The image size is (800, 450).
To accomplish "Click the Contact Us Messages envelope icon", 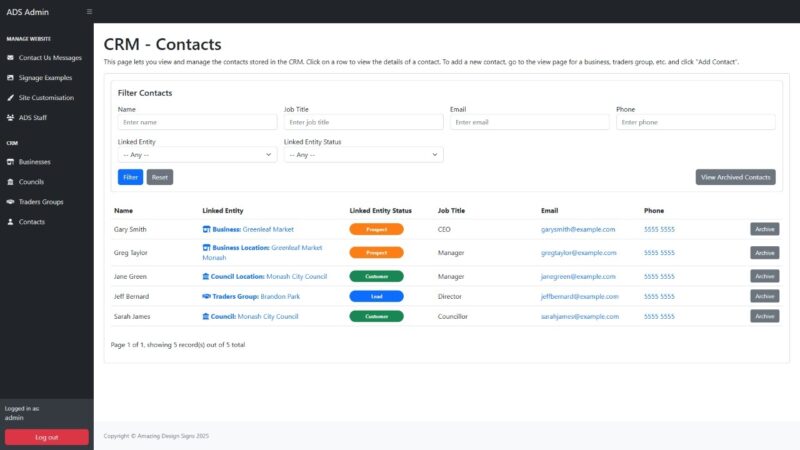I will click(10, 57).
